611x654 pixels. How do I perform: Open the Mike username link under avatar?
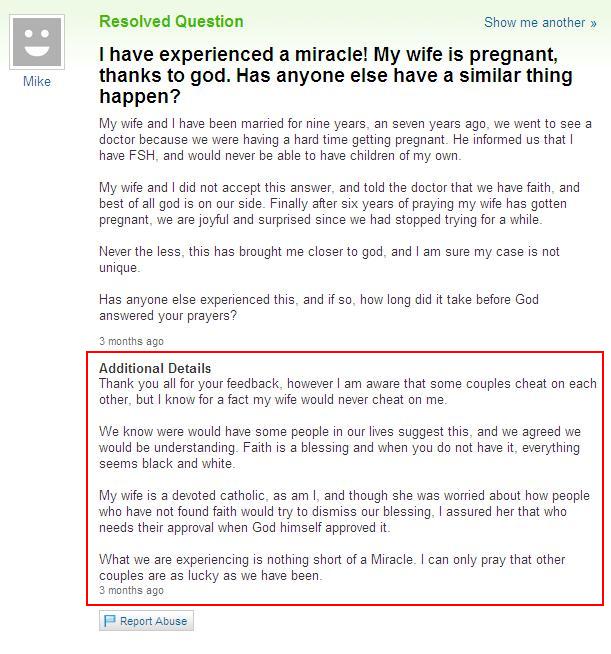click(x=37, y=81)
